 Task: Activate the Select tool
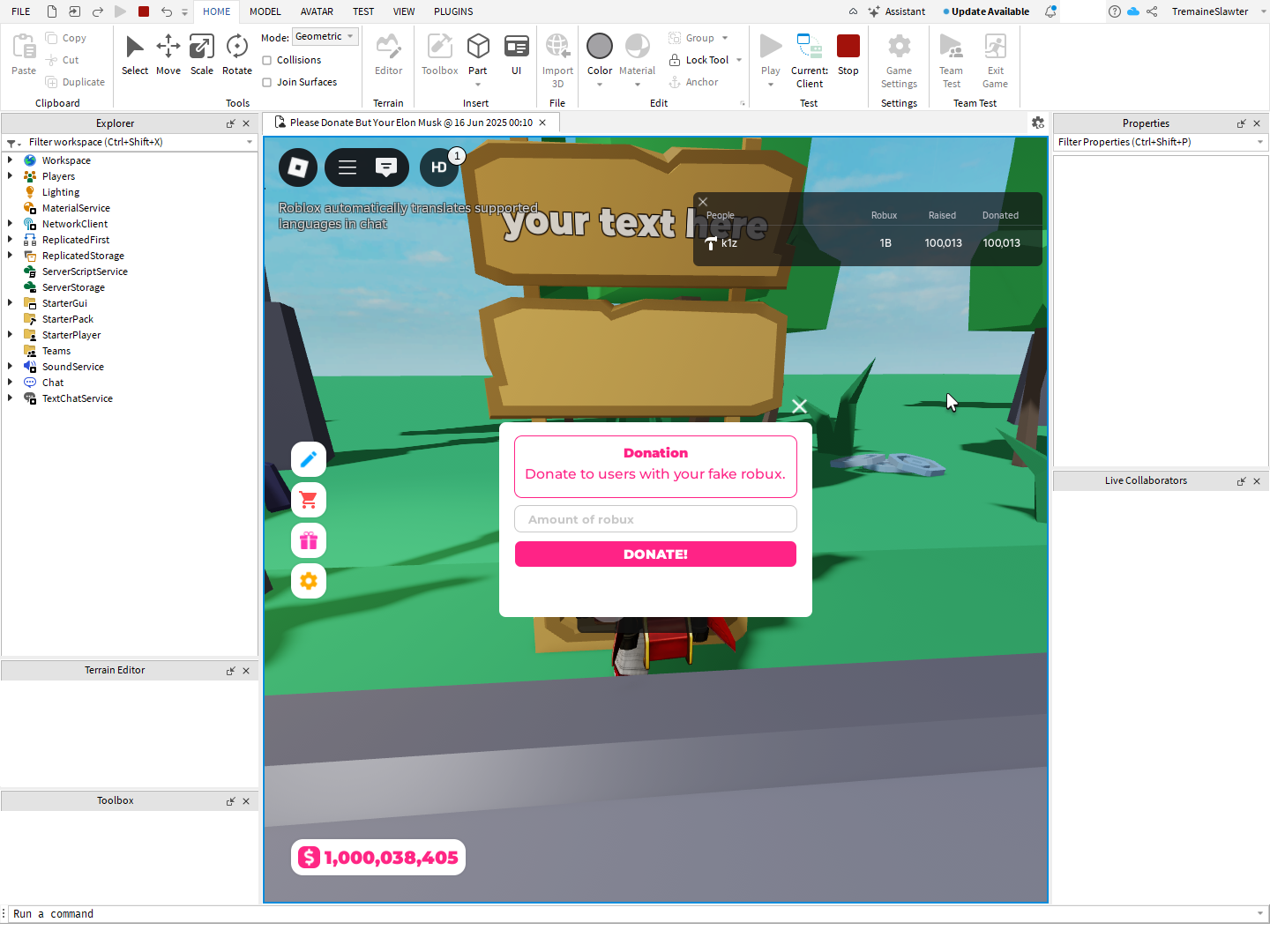coord(135,56)
